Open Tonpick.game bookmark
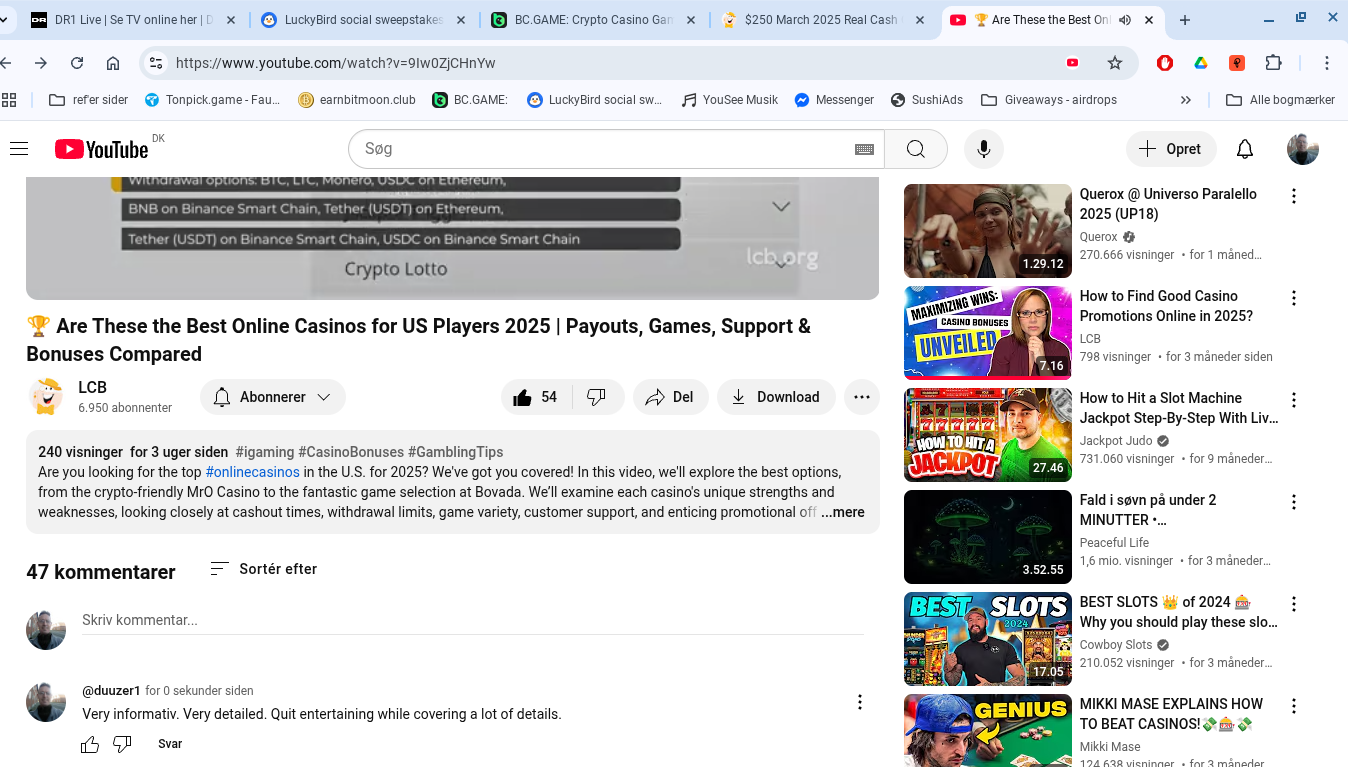Screen dimensions: 1348x767 212,100
